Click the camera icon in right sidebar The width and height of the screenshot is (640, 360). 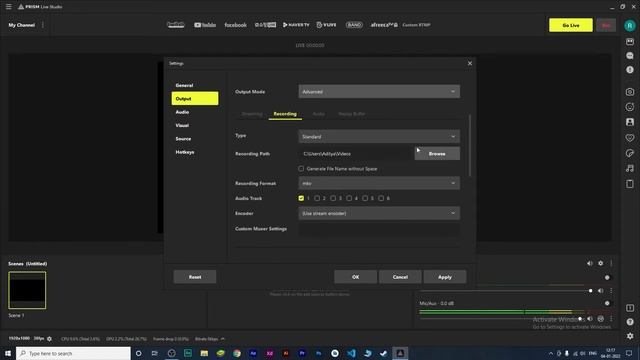[630, 92]
